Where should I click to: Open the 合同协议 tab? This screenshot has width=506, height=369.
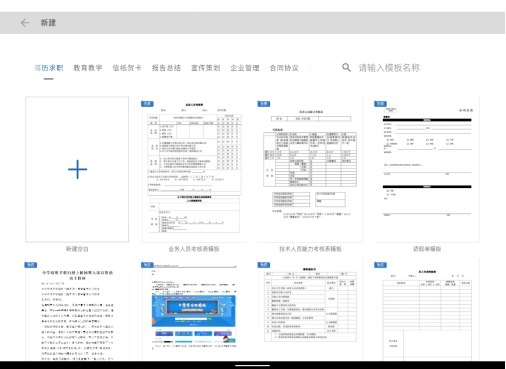coord(284,68)
